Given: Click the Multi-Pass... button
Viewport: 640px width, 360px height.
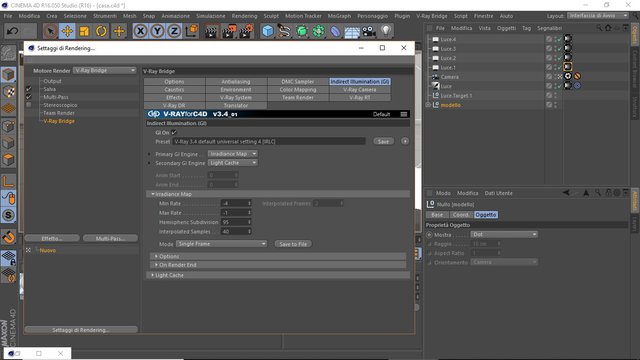Looking at the screenshot, I should pos(110,238).
